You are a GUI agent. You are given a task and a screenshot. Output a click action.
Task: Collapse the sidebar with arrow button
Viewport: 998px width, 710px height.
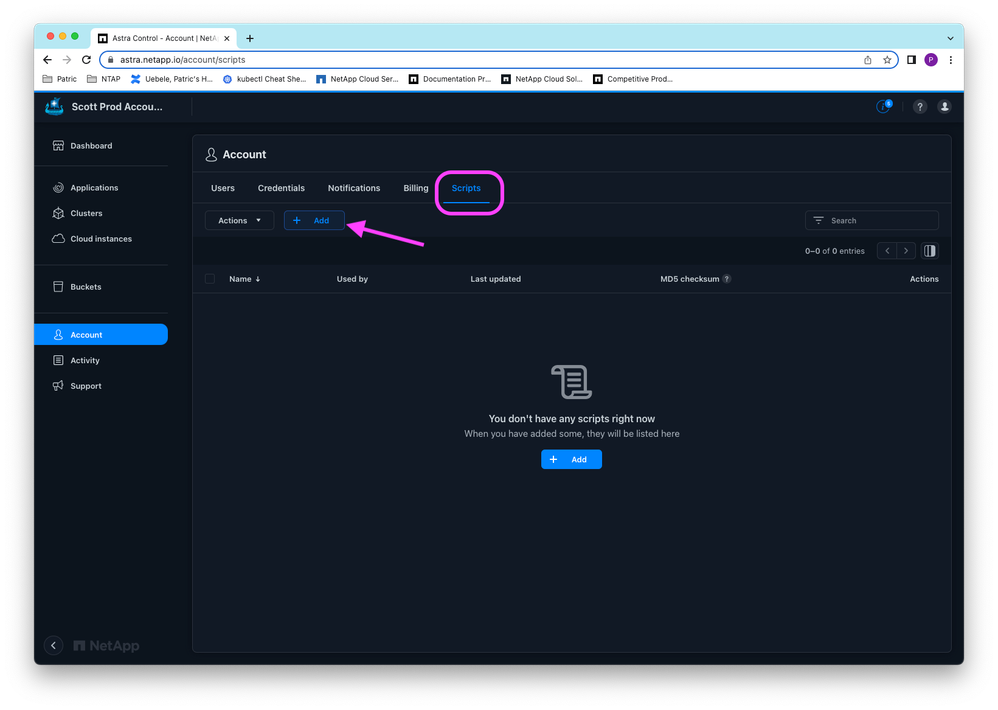[x=53, y=645]
